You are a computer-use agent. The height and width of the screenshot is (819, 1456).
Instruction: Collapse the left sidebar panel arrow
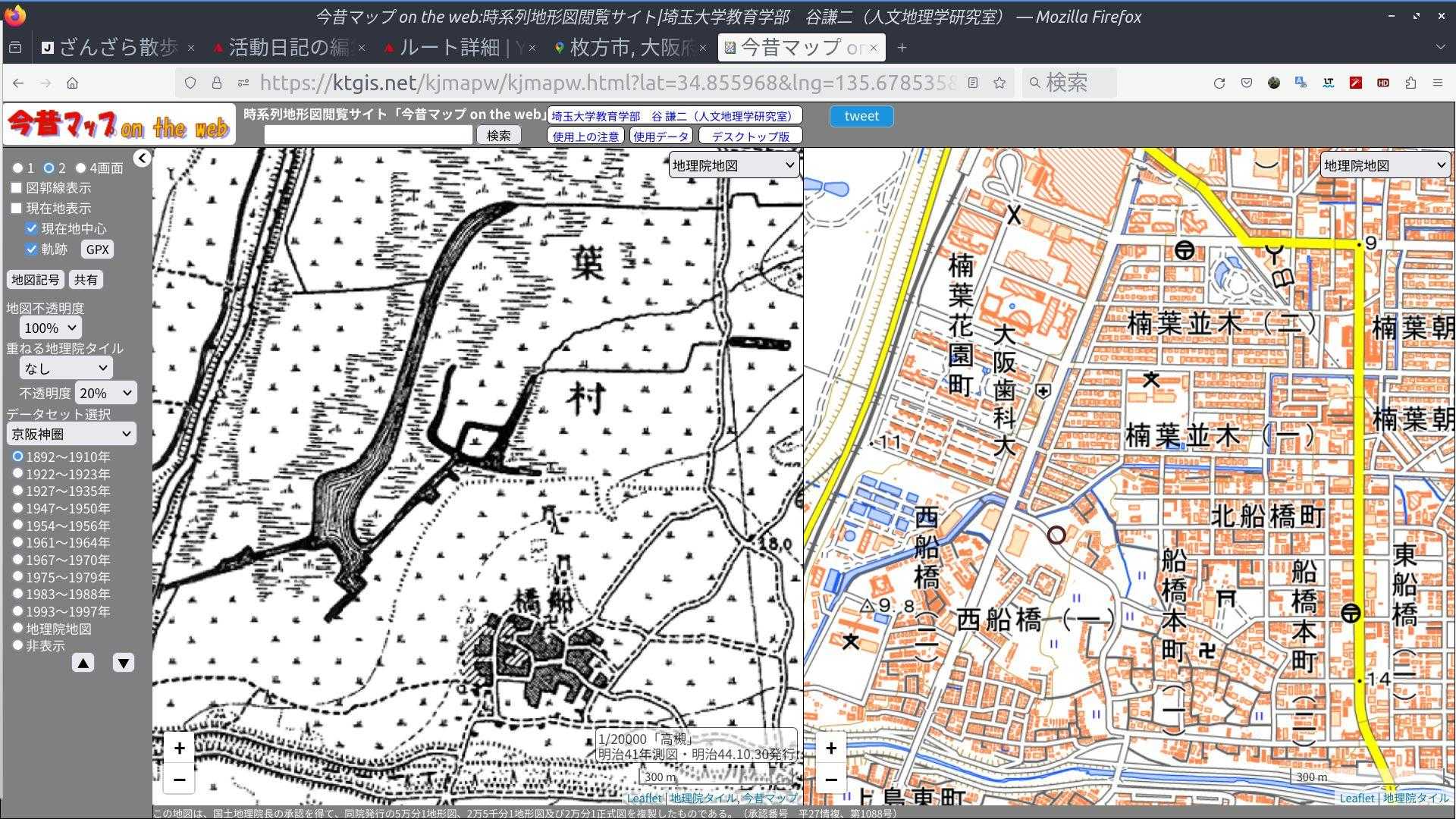click(142, 158)
